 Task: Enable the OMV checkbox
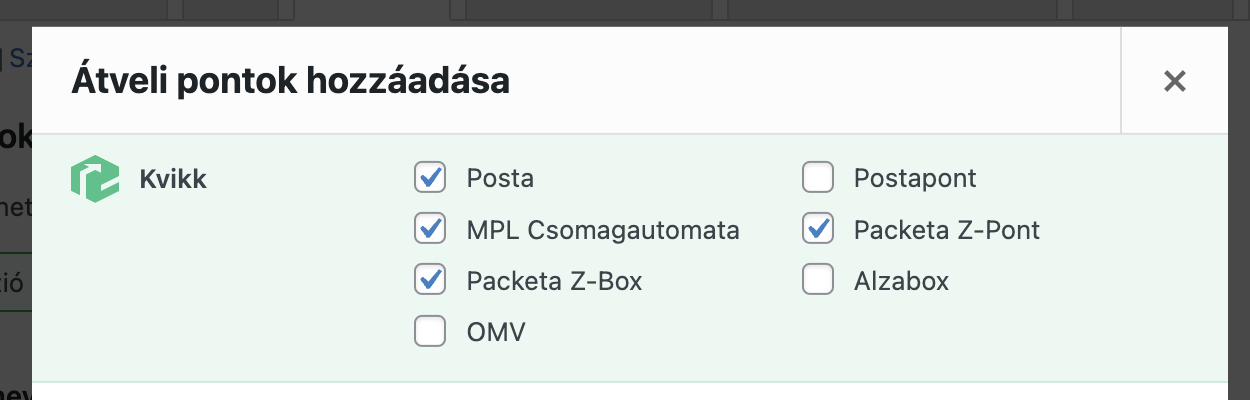[430, 331]
